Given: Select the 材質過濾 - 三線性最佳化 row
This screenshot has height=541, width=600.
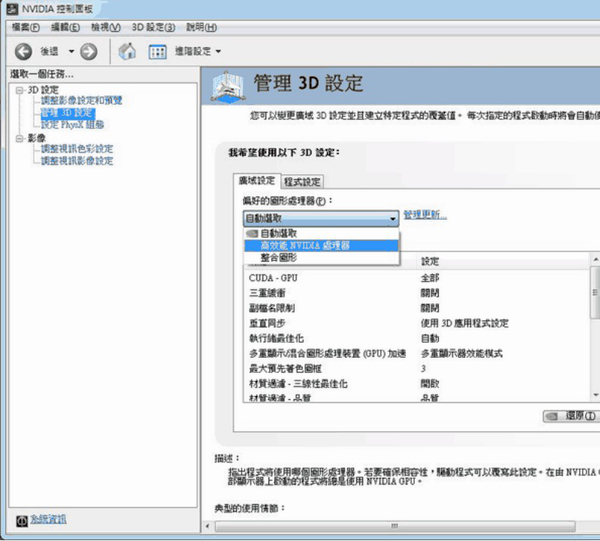Looking at the screenshot, I should coord(417,384).
